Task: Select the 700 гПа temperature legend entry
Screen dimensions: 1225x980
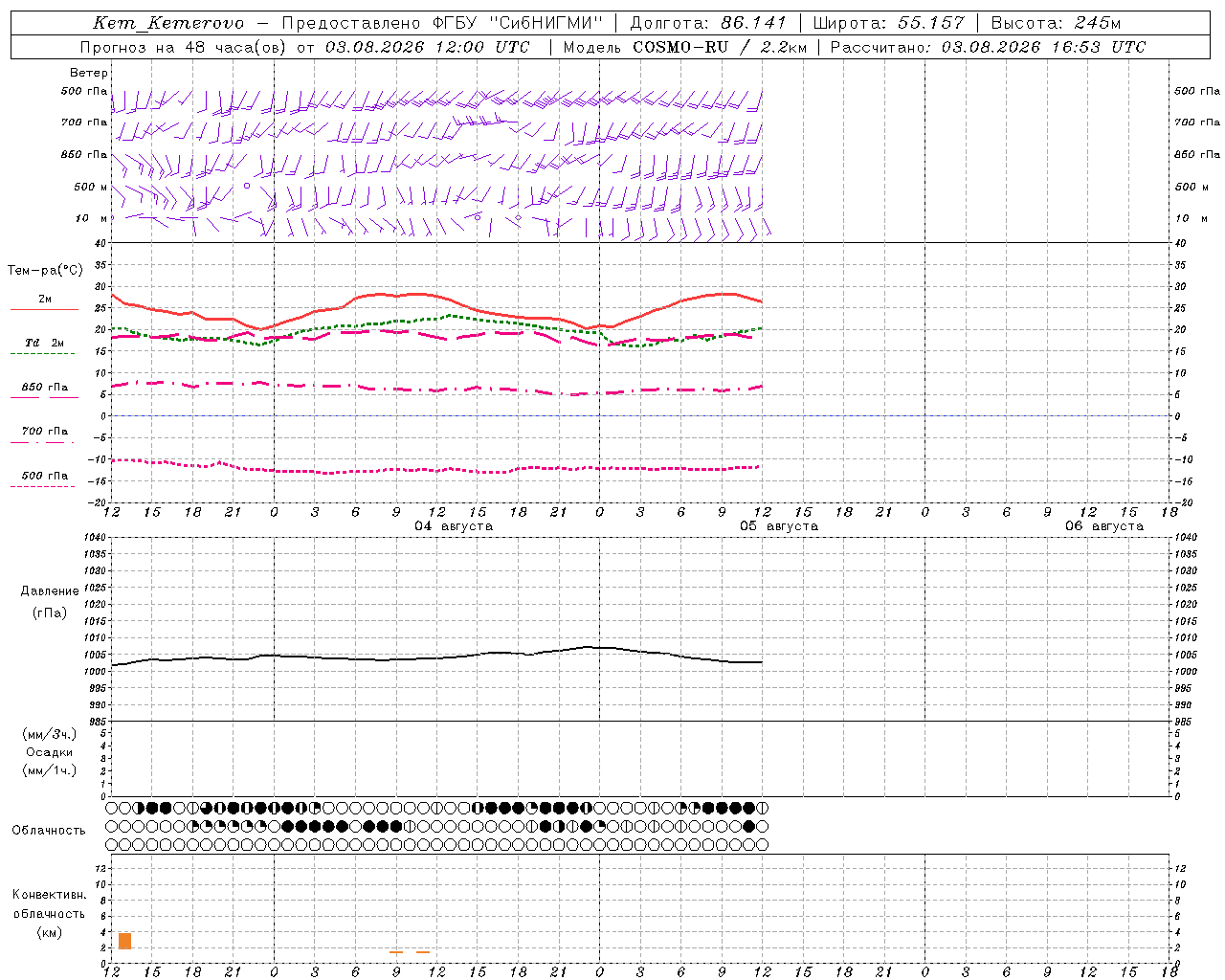Action: pyautogui.click(x=44, y=435)
